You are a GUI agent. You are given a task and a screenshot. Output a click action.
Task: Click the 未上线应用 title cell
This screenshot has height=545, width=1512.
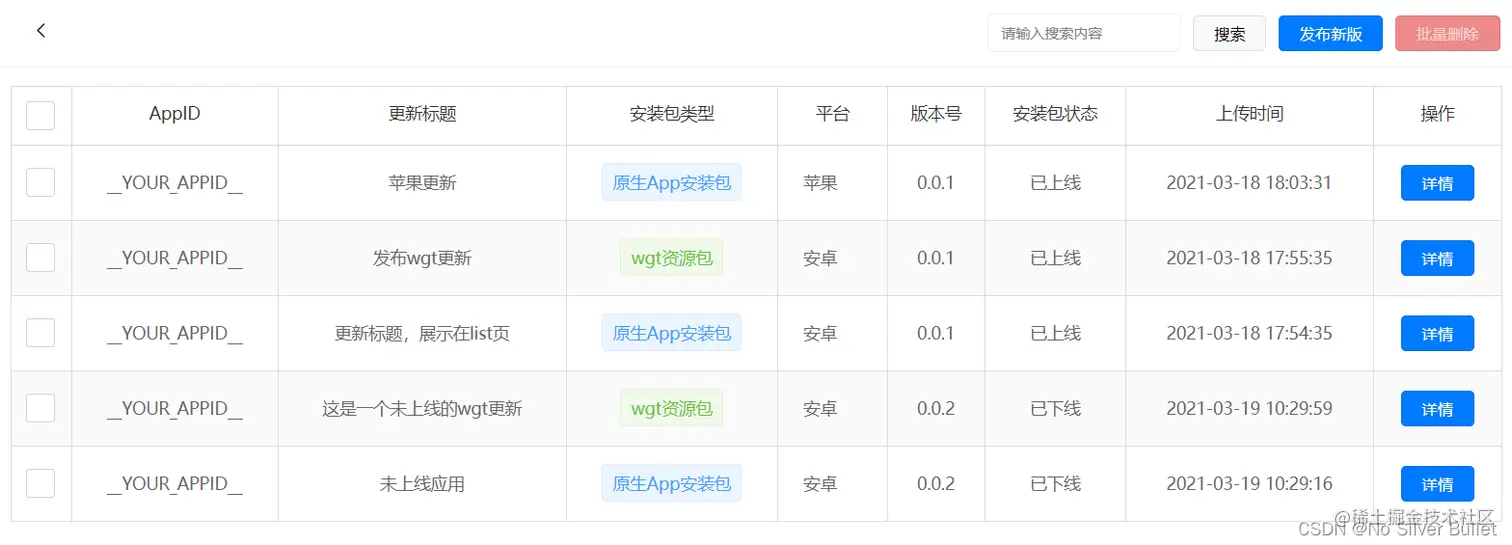point(422,483)
